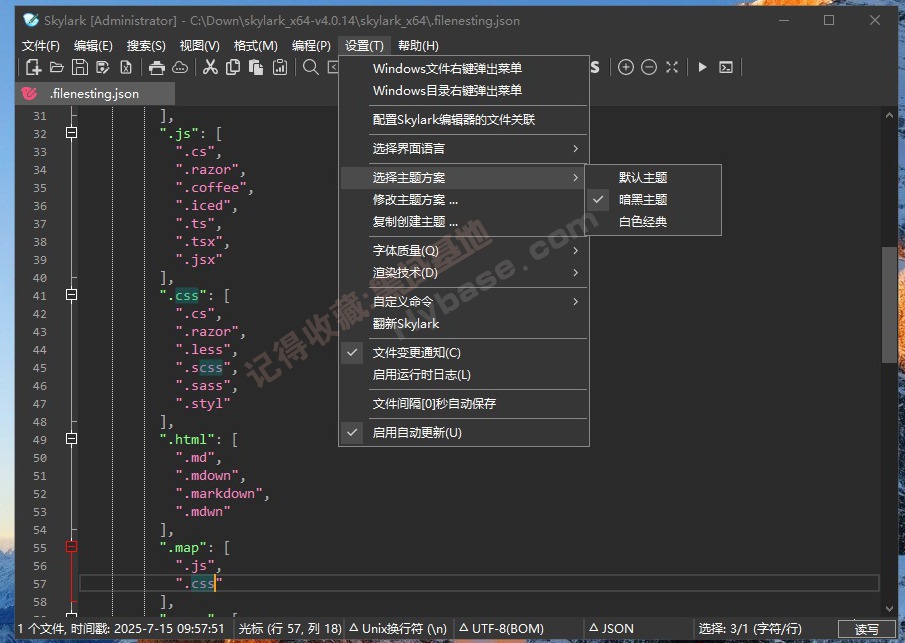This screenshot has height=643, width=905.
Task: Click the scrollbar down arrow
Action: [889, 609]
